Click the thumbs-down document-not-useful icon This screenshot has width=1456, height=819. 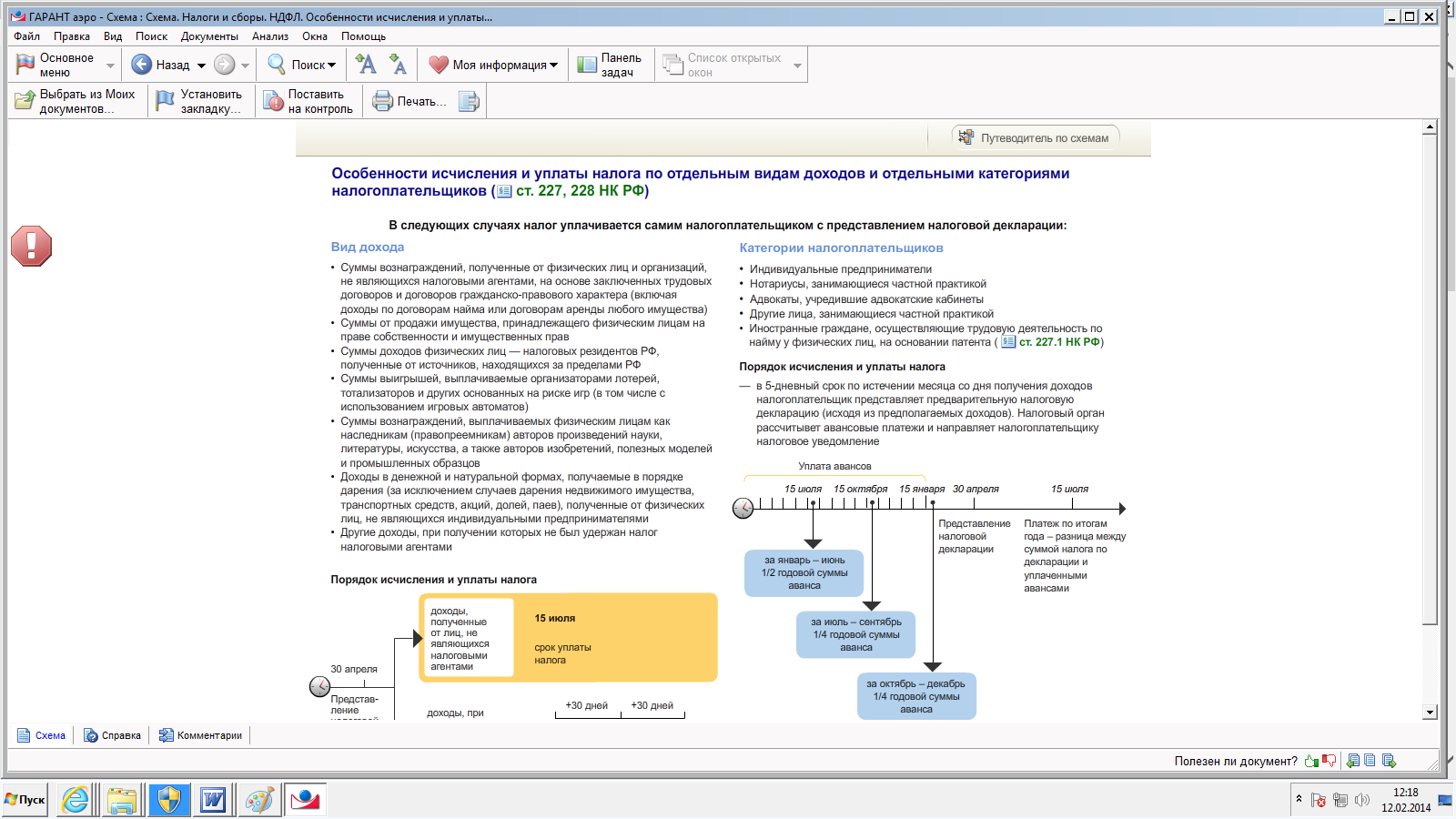pyautogui.click(x=1330, y=761)
